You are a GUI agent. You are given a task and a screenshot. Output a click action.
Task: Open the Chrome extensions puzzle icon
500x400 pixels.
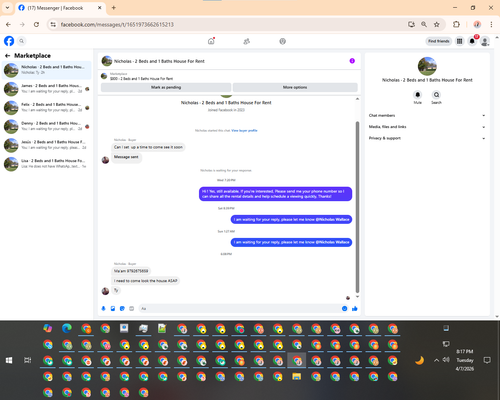[x=456, y=24]
